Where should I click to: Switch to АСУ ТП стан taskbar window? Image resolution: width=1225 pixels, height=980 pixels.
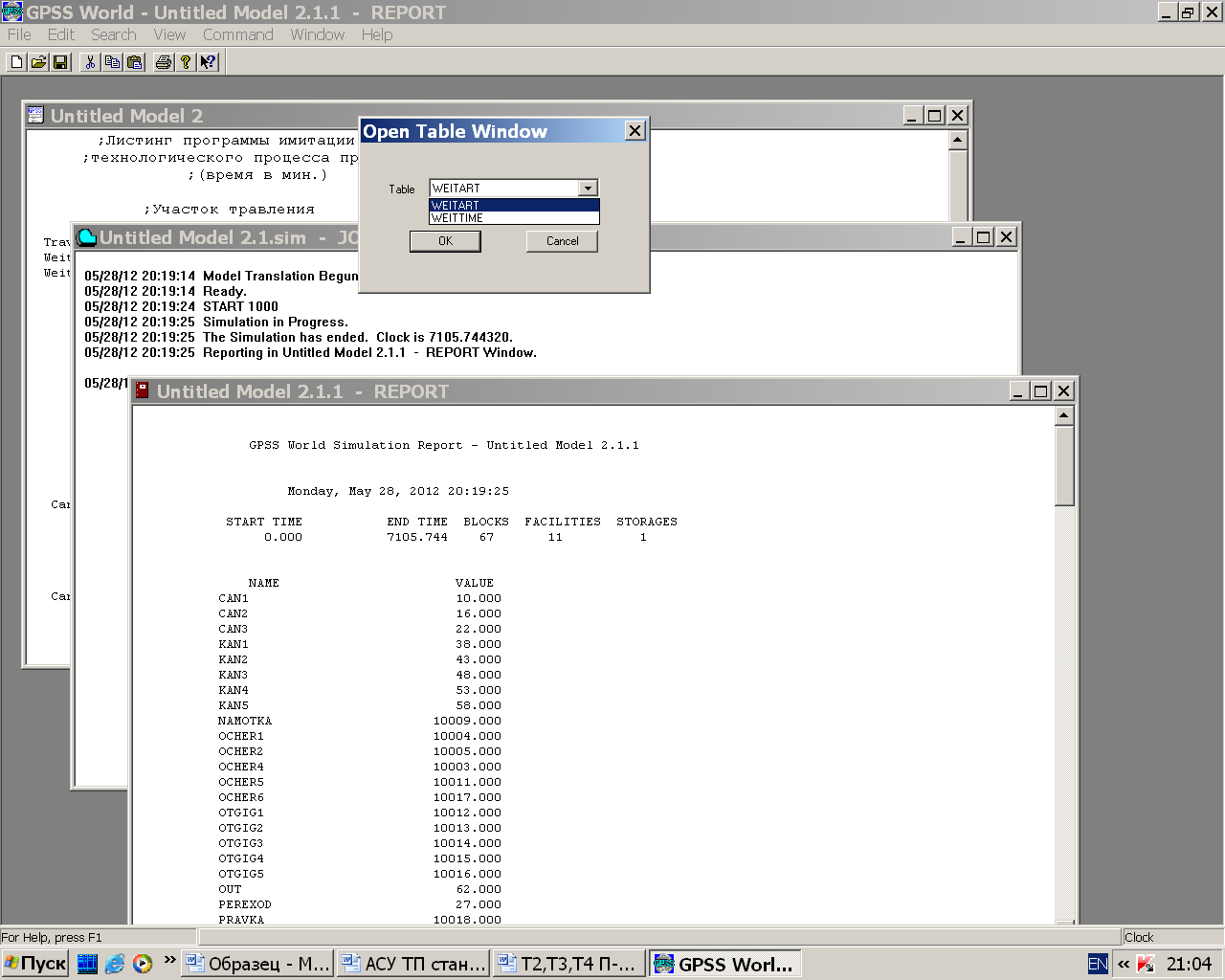pos(413,964)
